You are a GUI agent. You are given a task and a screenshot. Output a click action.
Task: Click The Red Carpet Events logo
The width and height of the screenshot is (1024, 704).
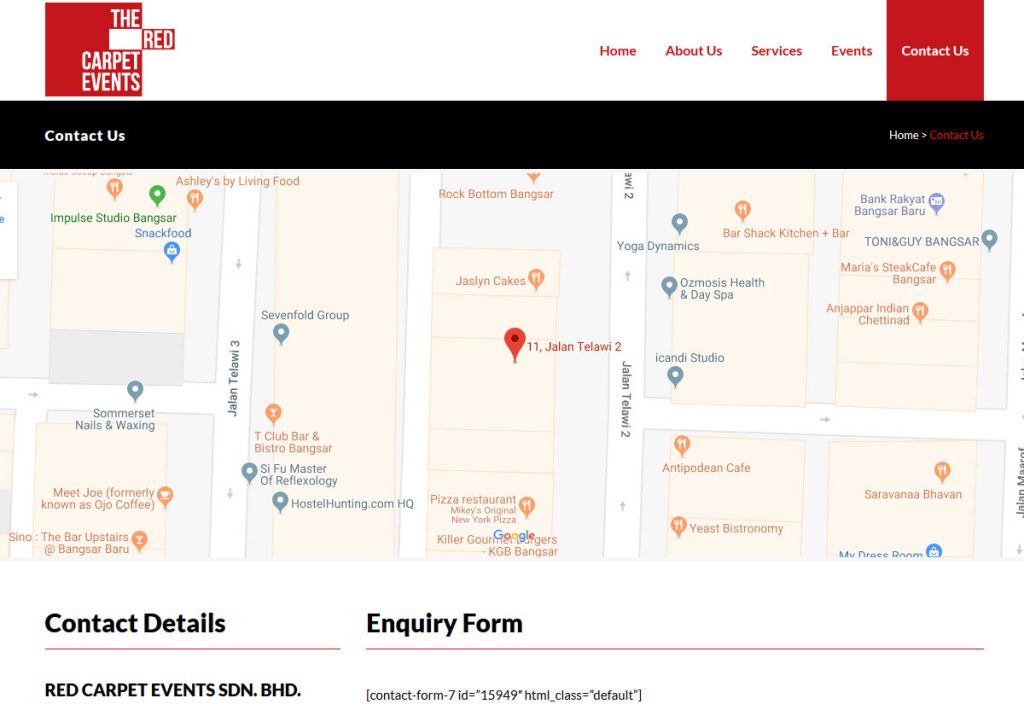(x=109, y=50)
